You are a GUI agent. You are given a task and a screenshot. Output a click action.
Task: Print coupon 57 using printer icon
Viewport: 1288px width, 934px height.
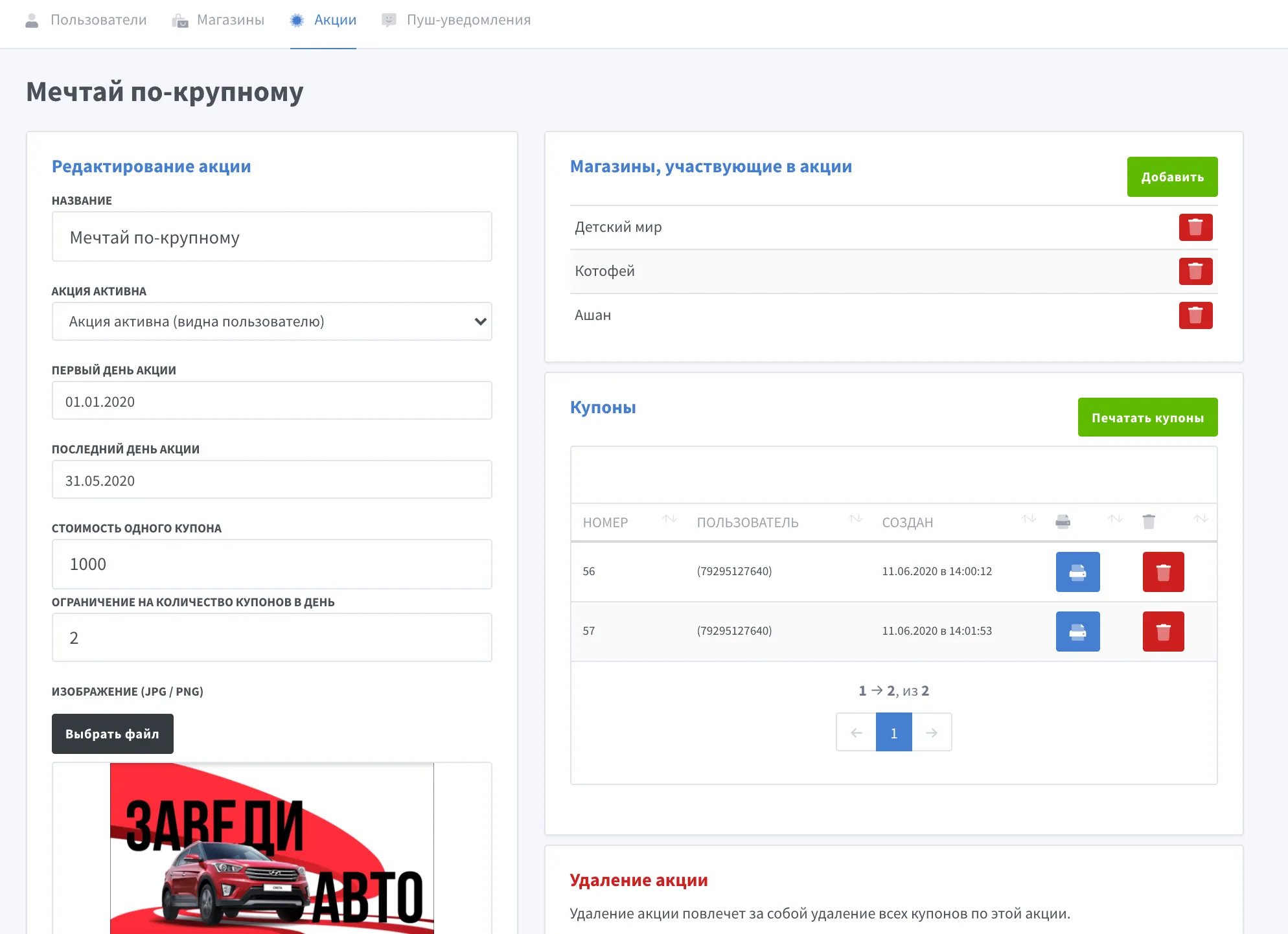(1077, 632)
